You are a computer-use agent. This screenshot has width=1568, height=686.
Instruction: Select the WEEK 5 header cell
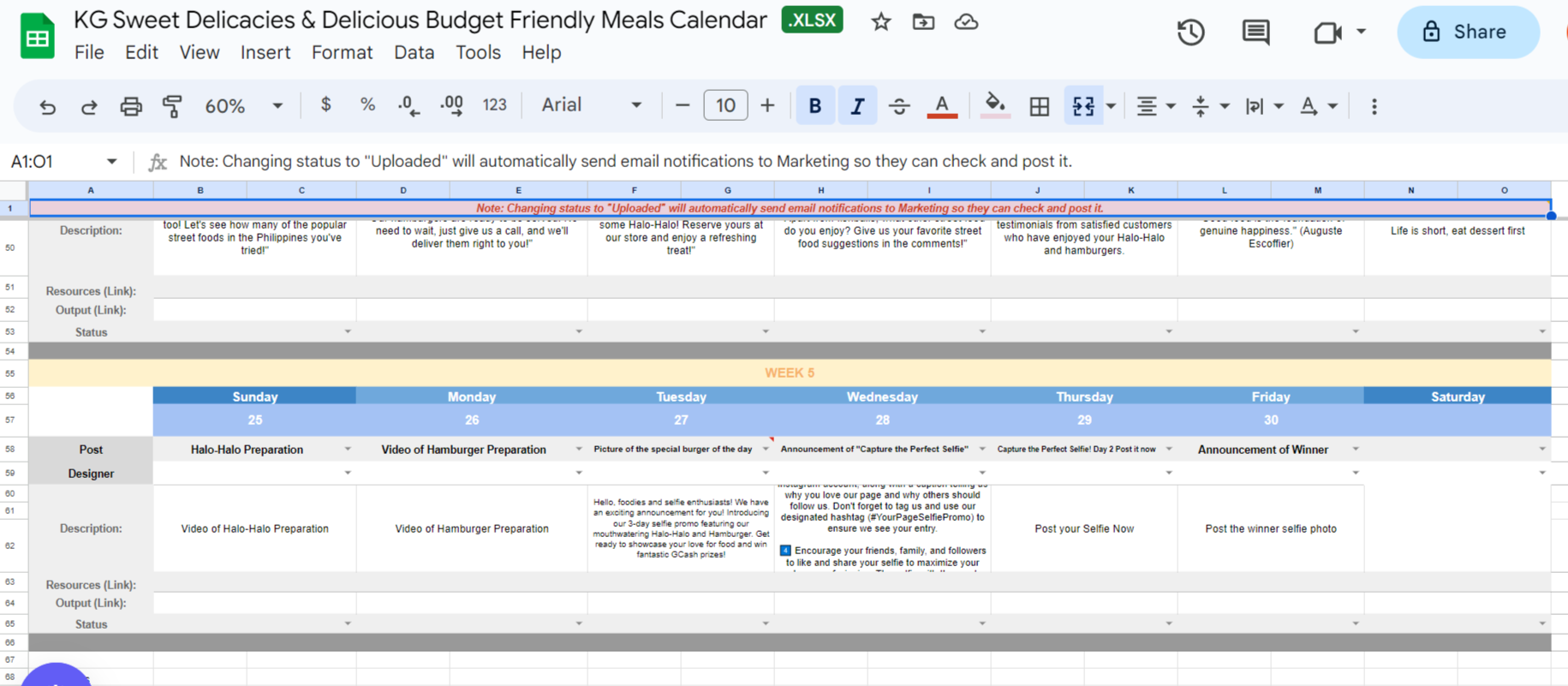click(x=790, y=373)
